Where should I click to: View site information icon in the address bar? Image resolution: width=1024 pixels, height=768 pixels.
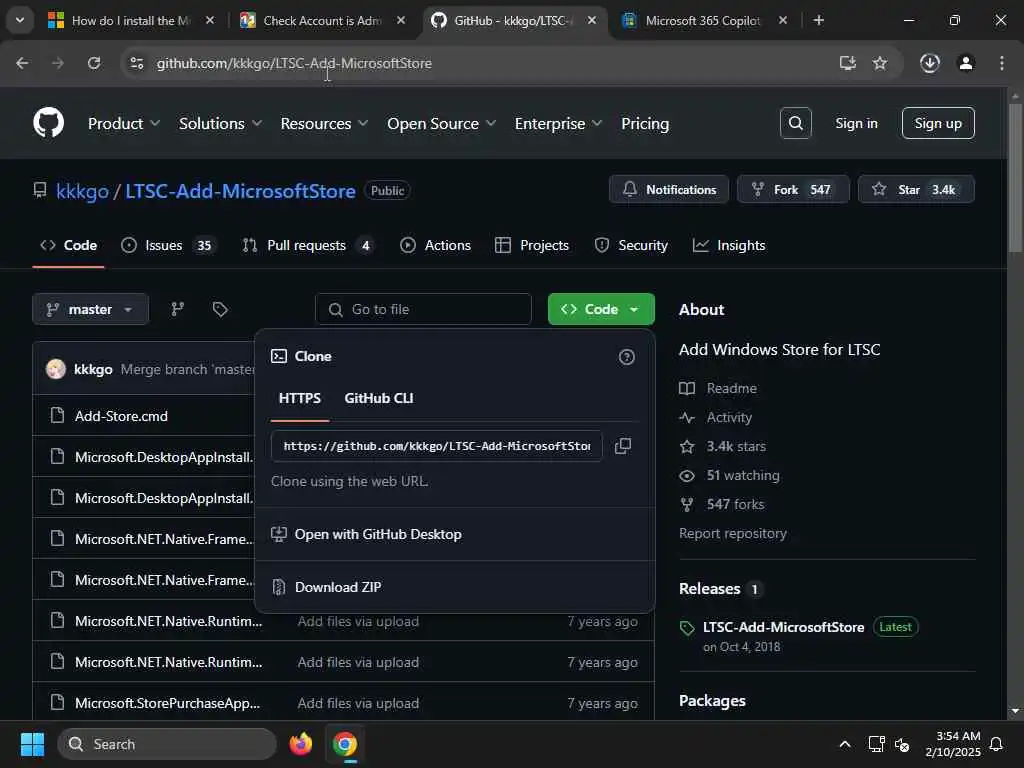pyautogui.click(x=137, y=63)
